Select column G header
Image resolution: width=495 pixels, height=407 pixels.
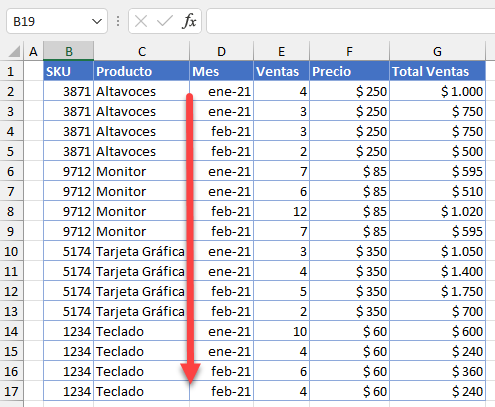[437, 51]
